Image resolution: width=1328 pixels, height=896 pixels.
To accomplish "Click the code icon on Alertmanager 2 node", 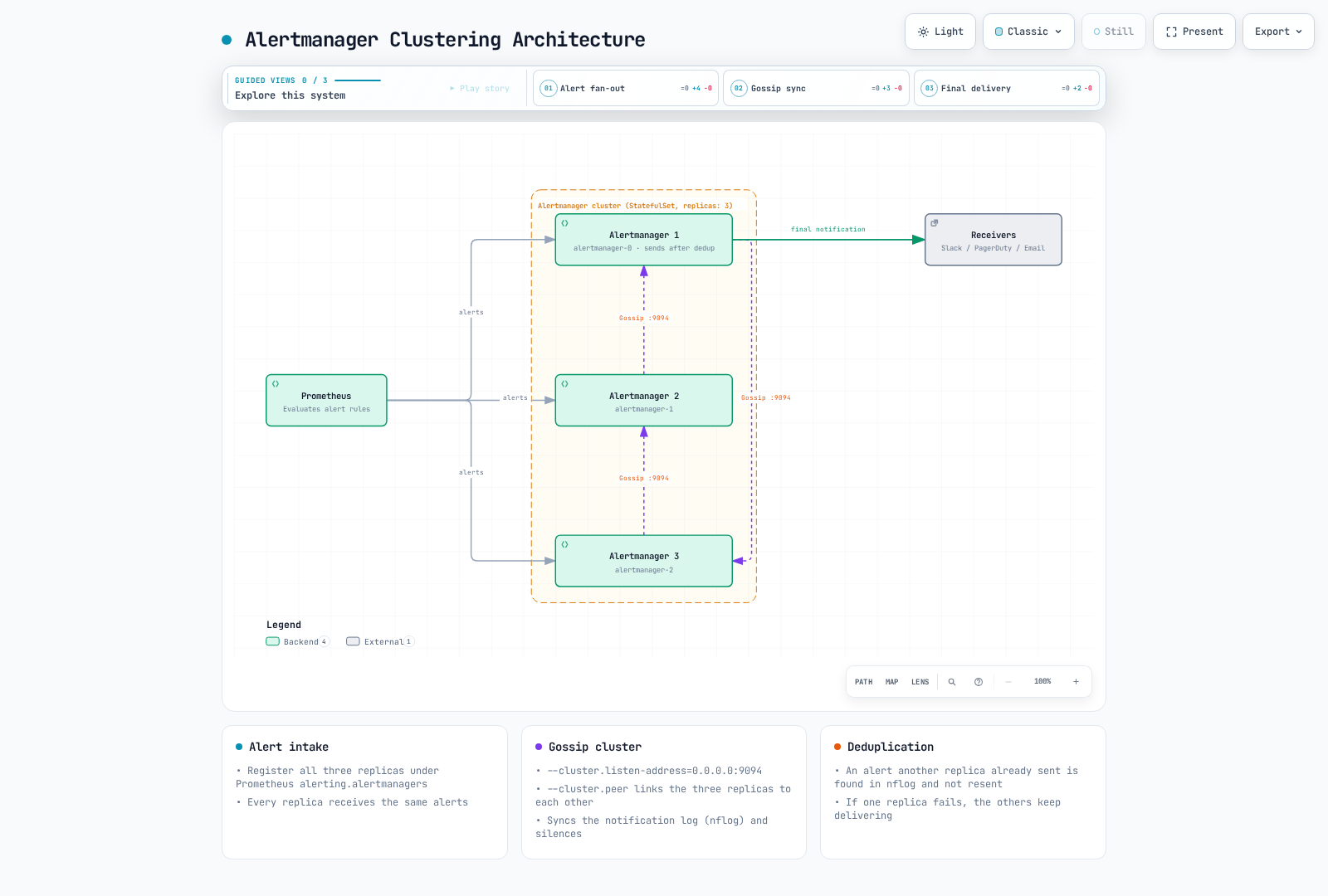I will click(x=564, y=384).
